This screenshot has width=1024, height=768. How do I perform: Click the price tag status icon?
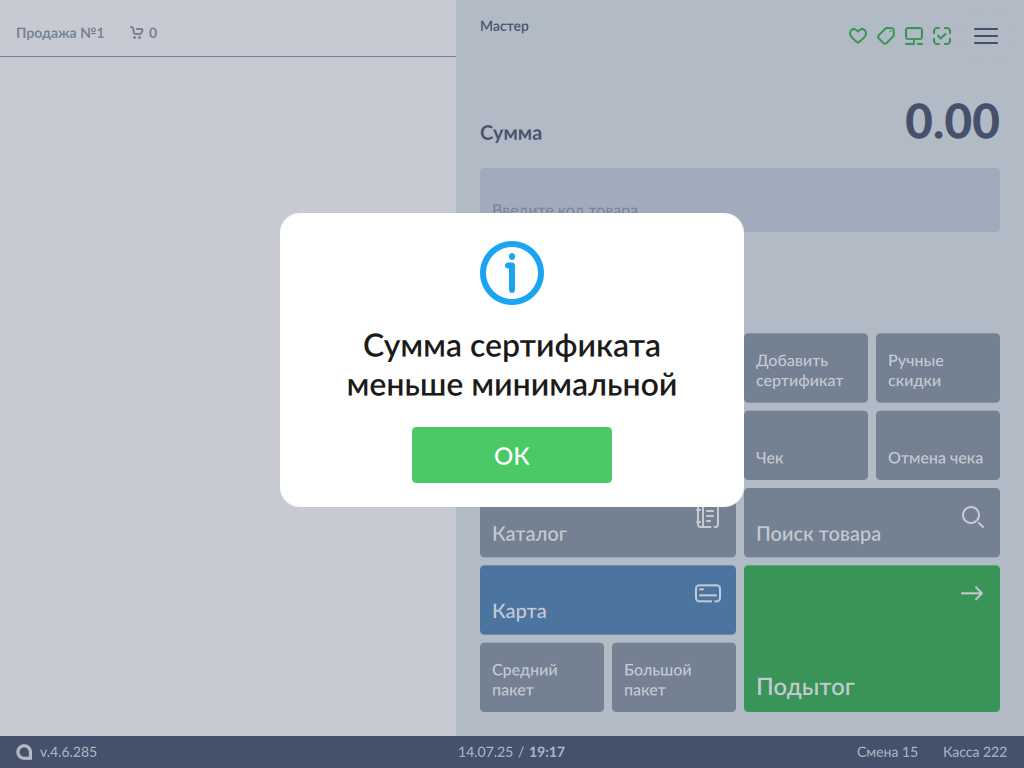(885, 36)
